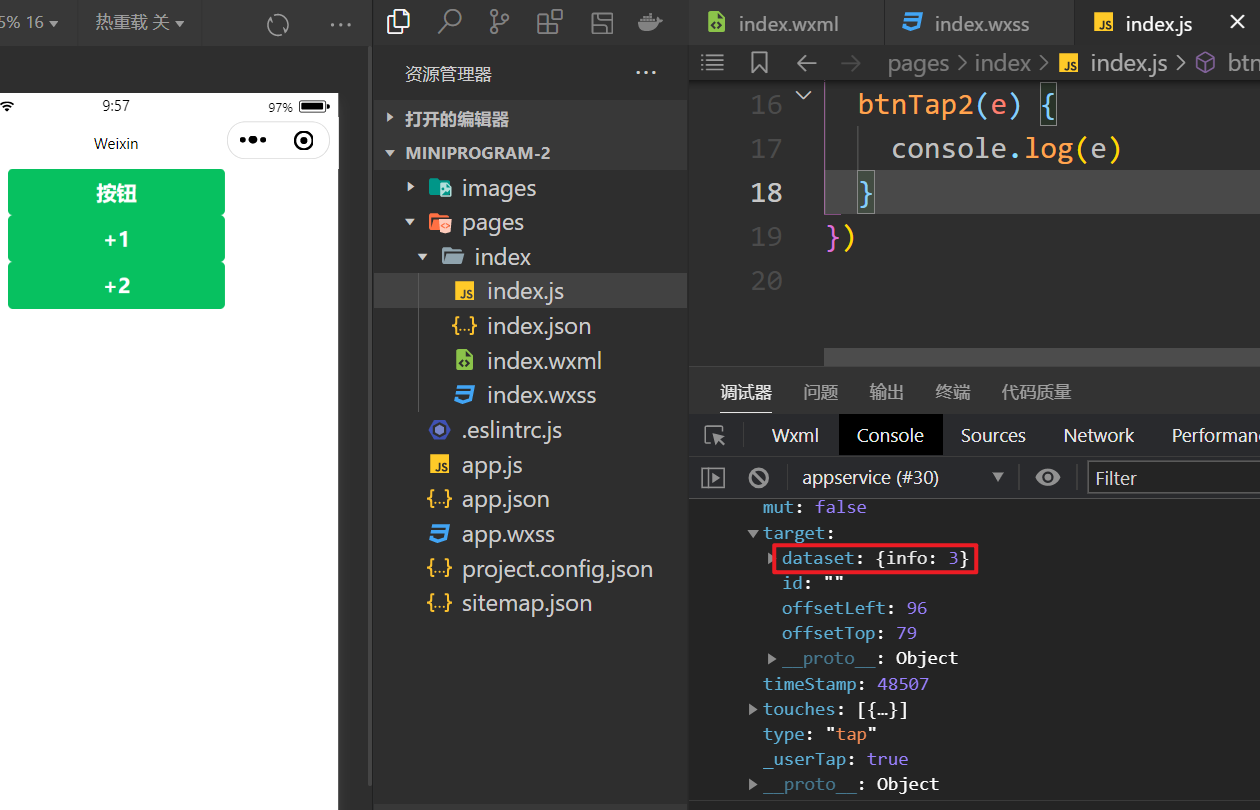The width and height of the screenshot is (1260, 810).
Task: Tap the mini program capsule close circle
Action: tap(304, 141)
